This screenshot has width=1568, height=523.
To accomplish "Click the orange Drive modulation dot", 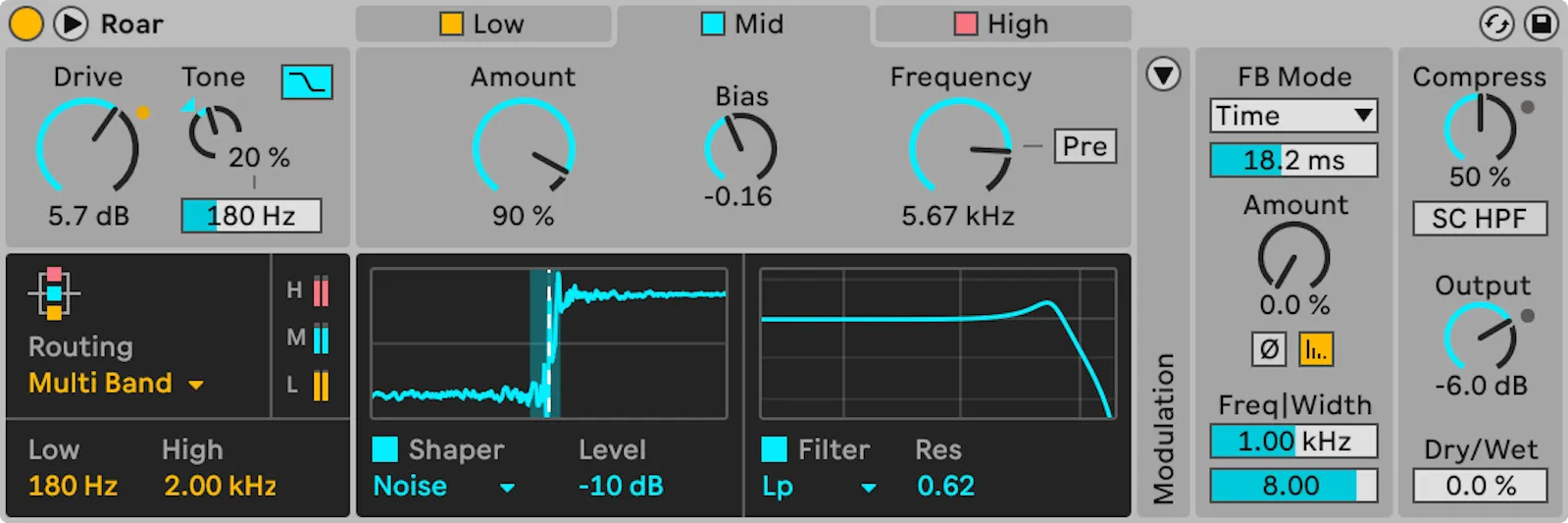I will click(x=143, y=113).
